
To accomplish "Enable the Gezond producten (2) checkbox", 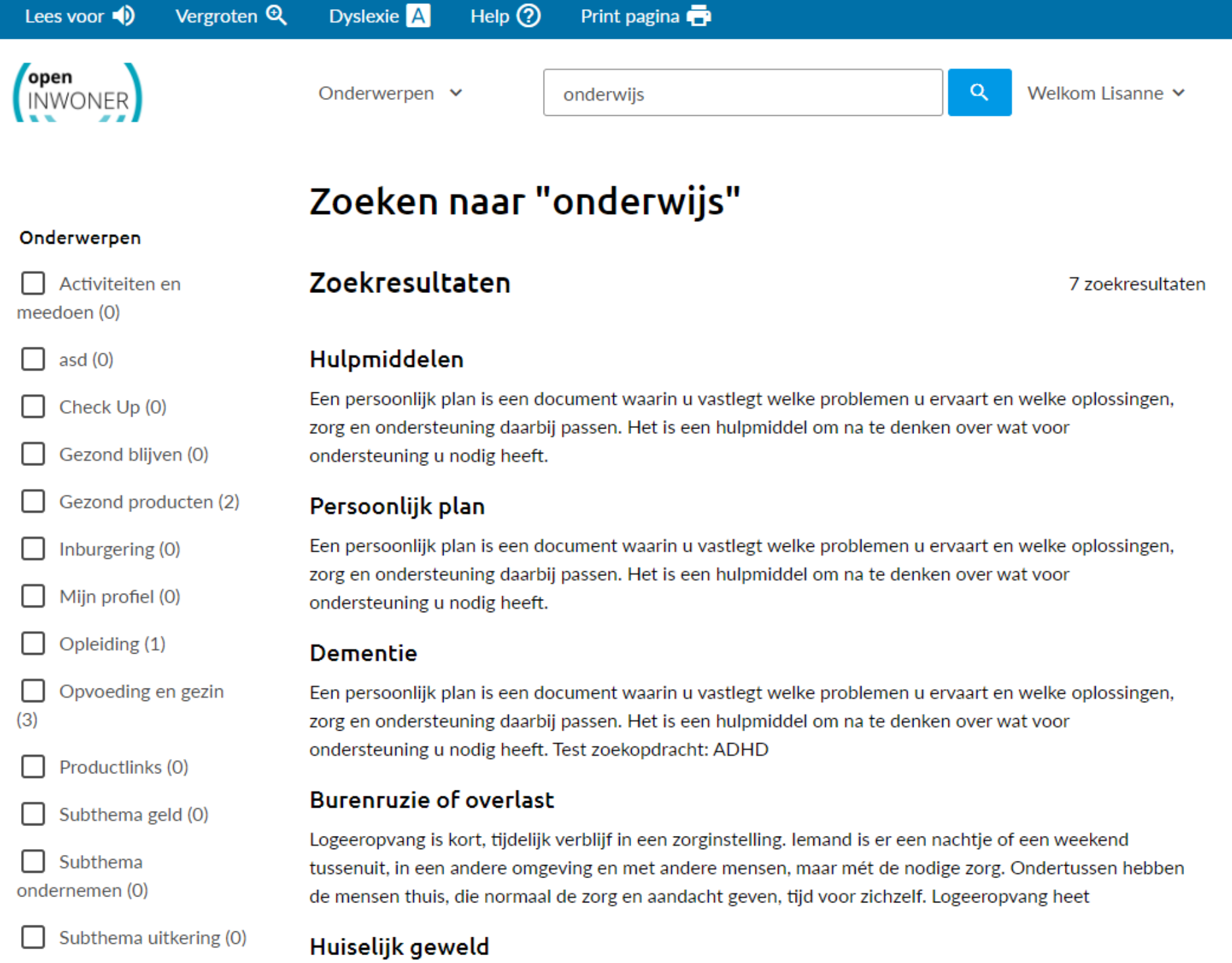I will [33, 501].
